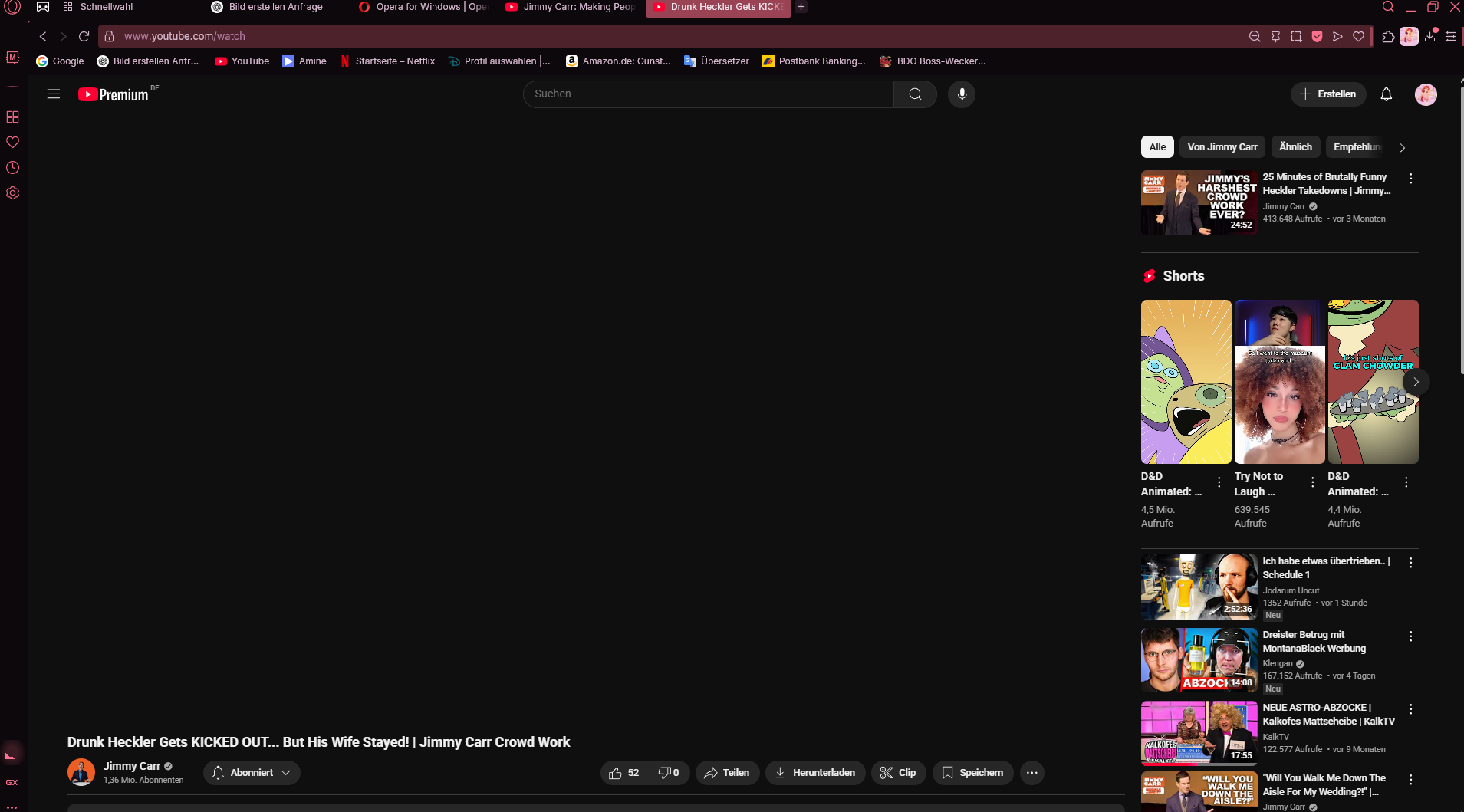
Task: Click the Opera GX logo menu
Action: click(x=13, y=7)
